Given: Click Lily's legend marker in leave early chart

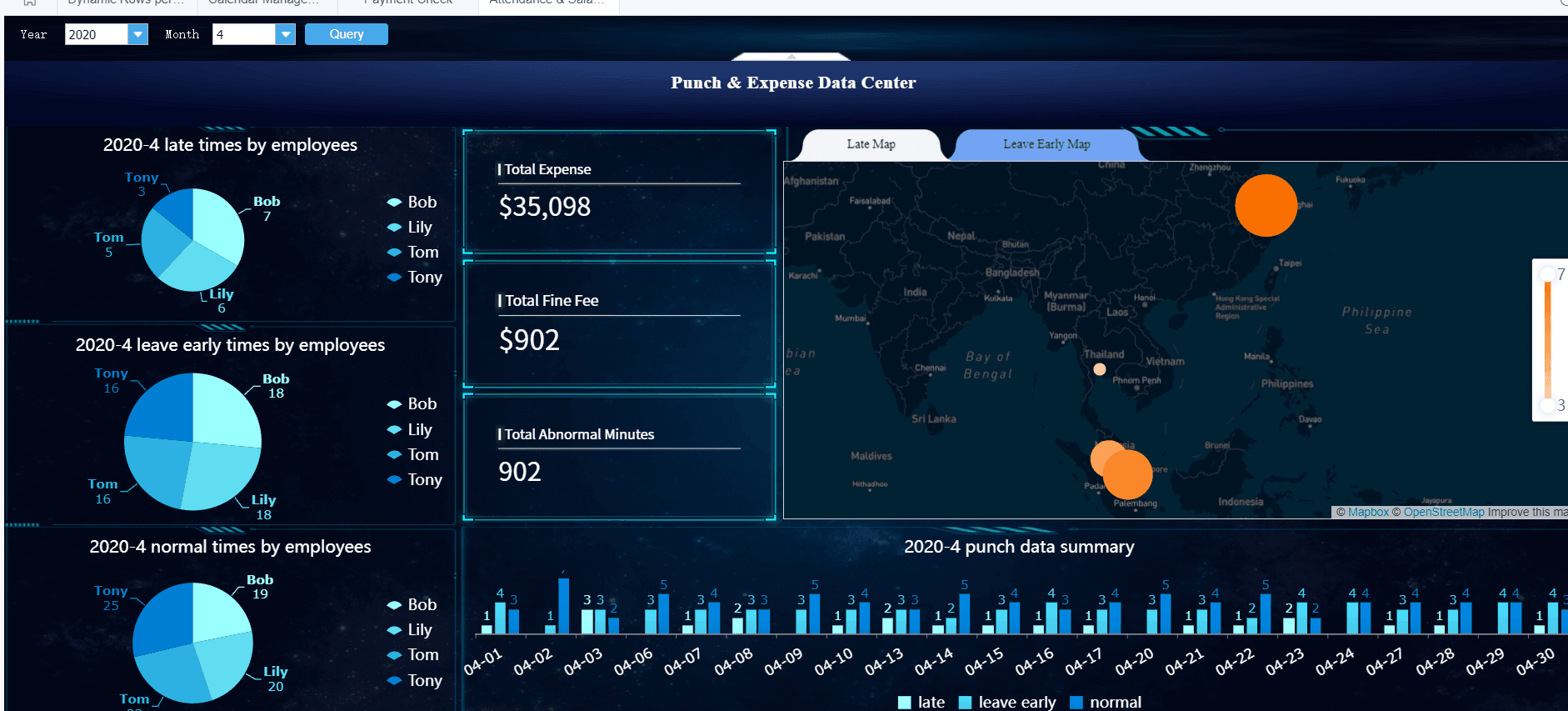Looking at the screenshot, I should coord(394,430).
